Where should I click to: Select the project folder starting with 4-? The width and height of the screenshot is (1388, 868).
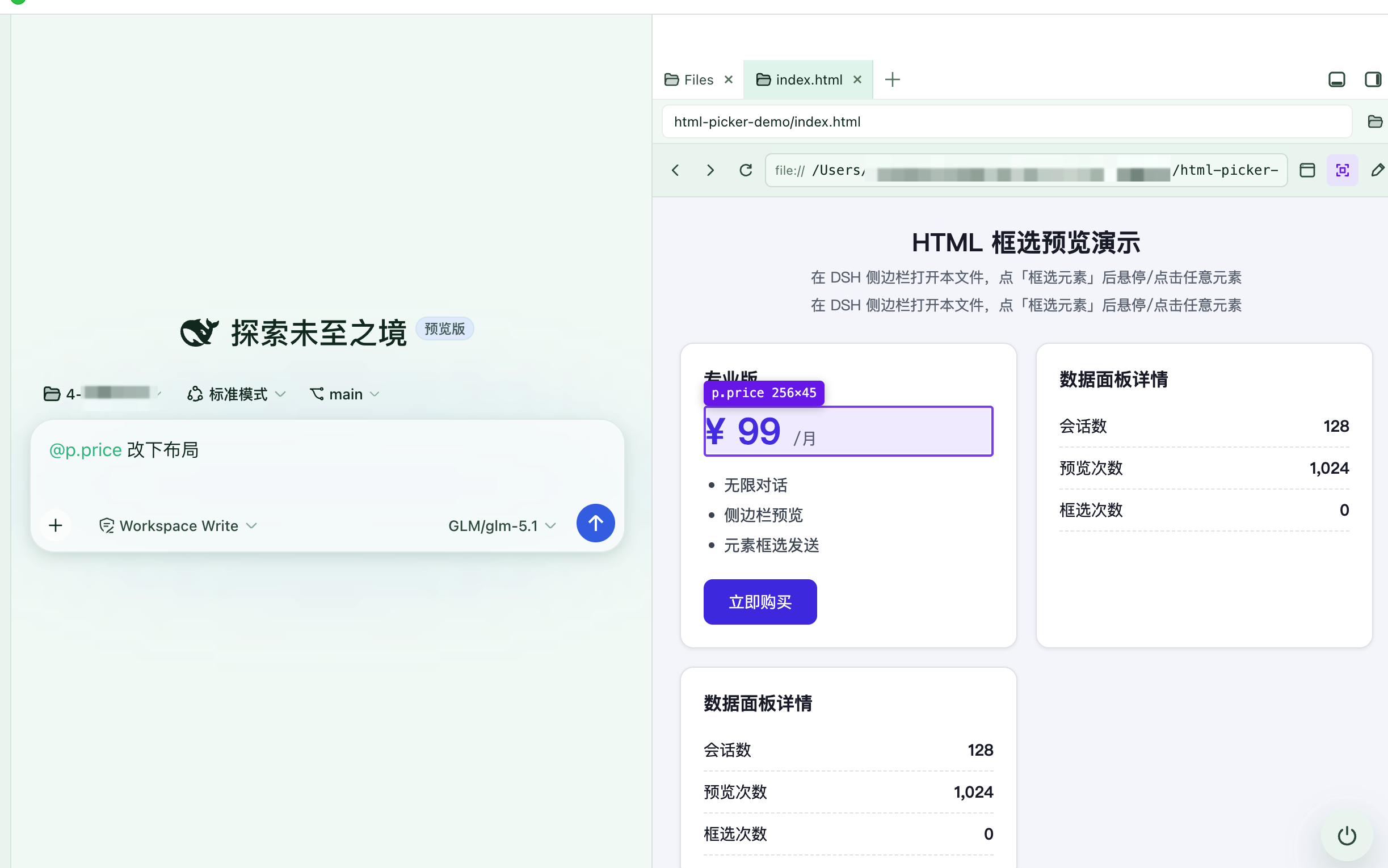click(102, 394)
